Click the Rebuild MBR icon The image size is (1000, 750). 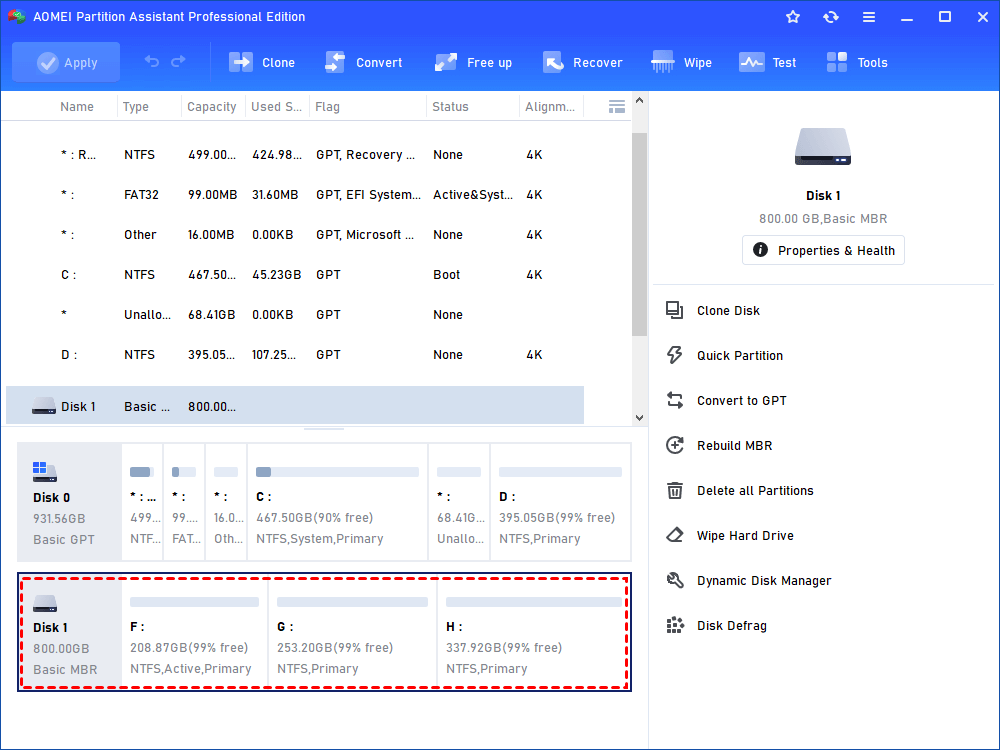(675, 445)
